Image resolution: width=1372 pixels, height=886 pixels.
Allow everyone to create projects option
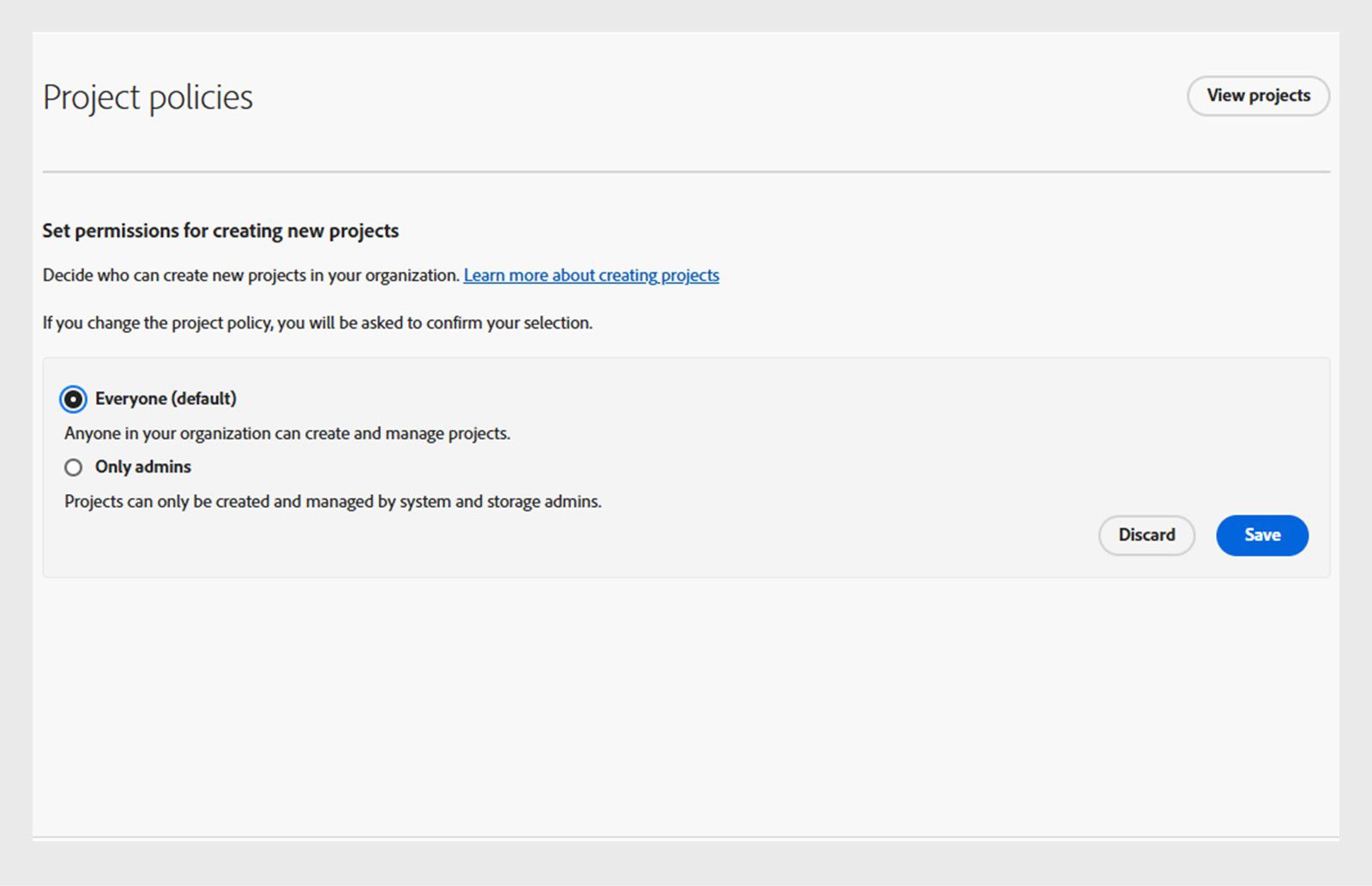(x=74, y=399)
